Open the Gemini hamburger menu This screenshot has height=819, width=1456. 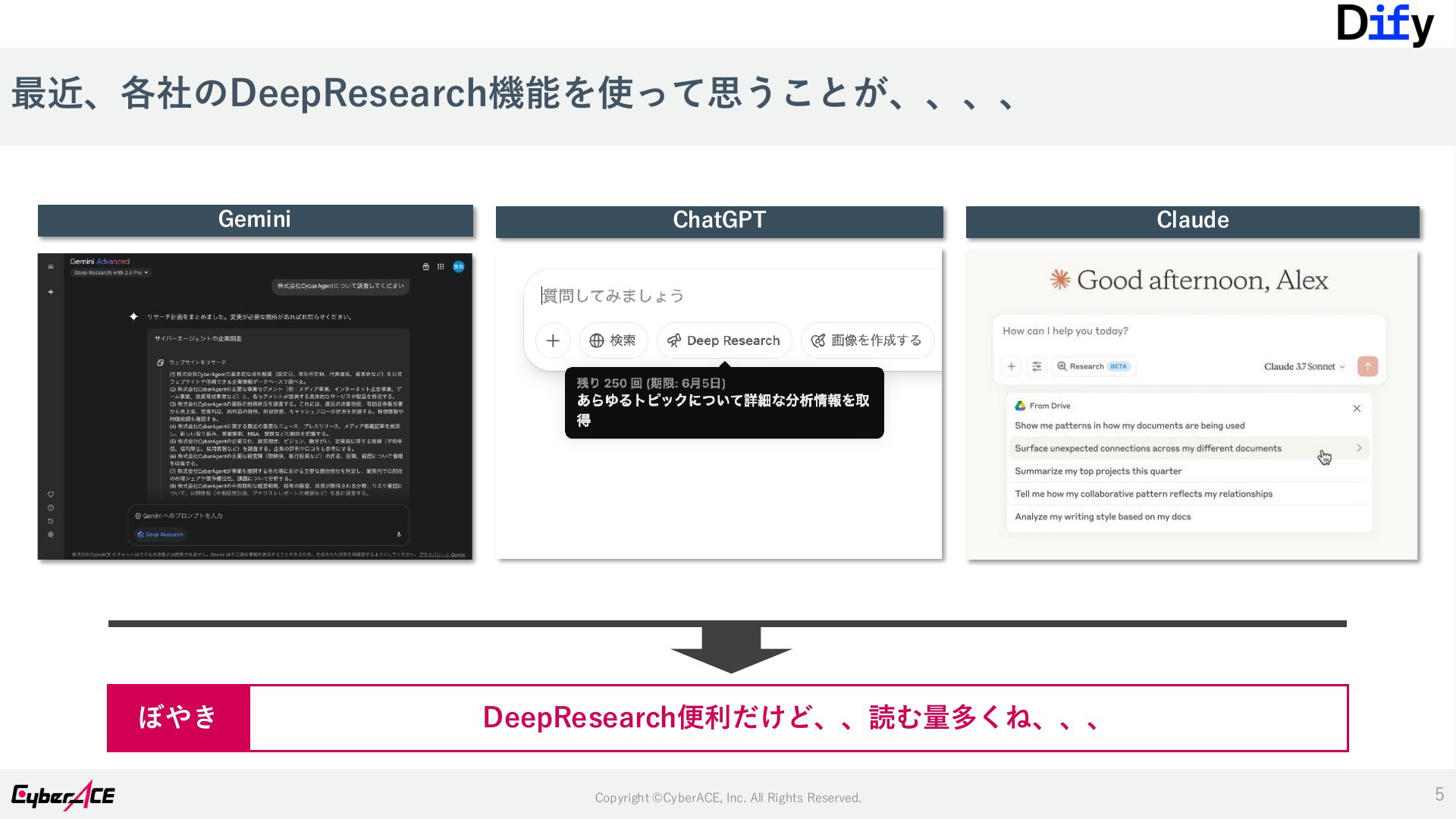51,267
